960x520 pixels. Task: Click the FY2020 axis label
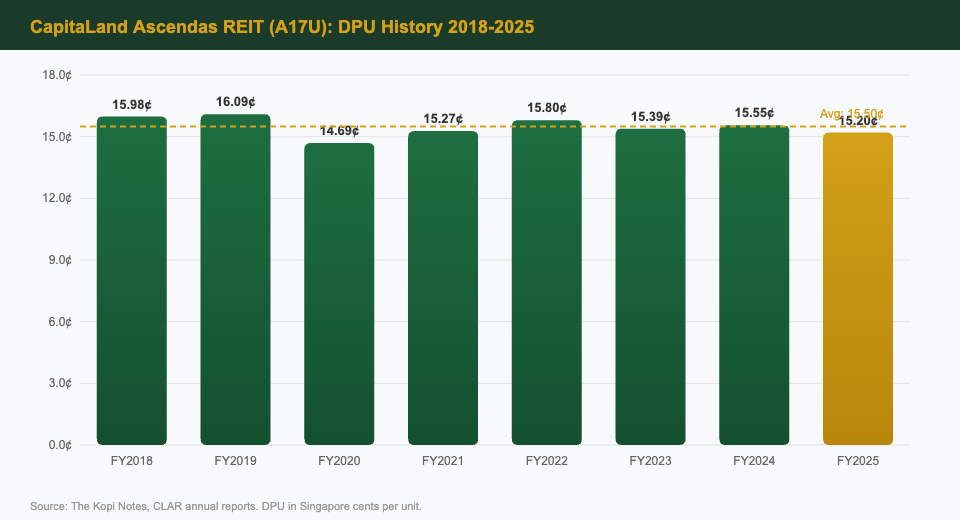pos(339,461)
